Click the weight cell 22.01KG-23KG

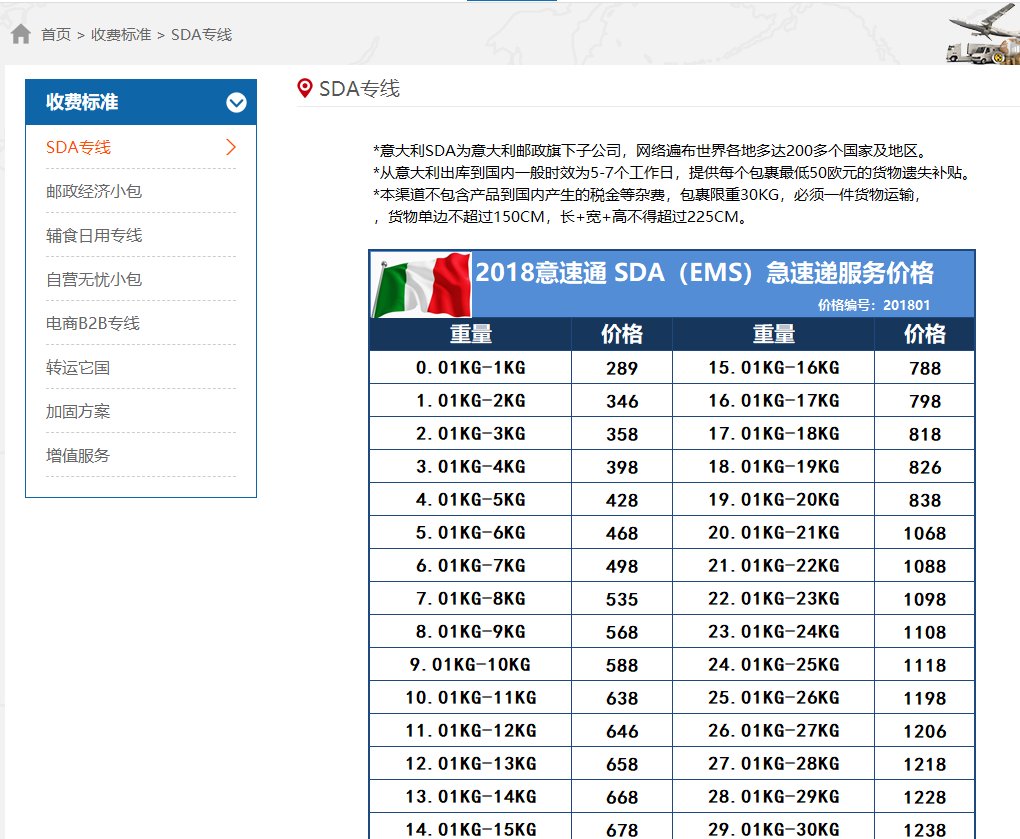[x=774, y=598]
